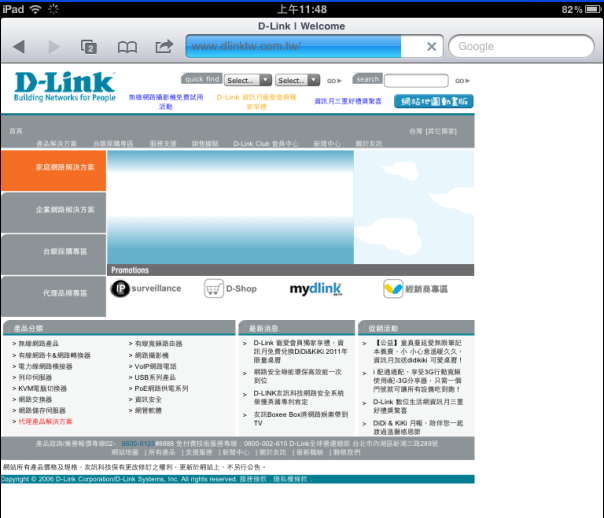Open D-Link Club 會員中心 menu

[266, 144]
